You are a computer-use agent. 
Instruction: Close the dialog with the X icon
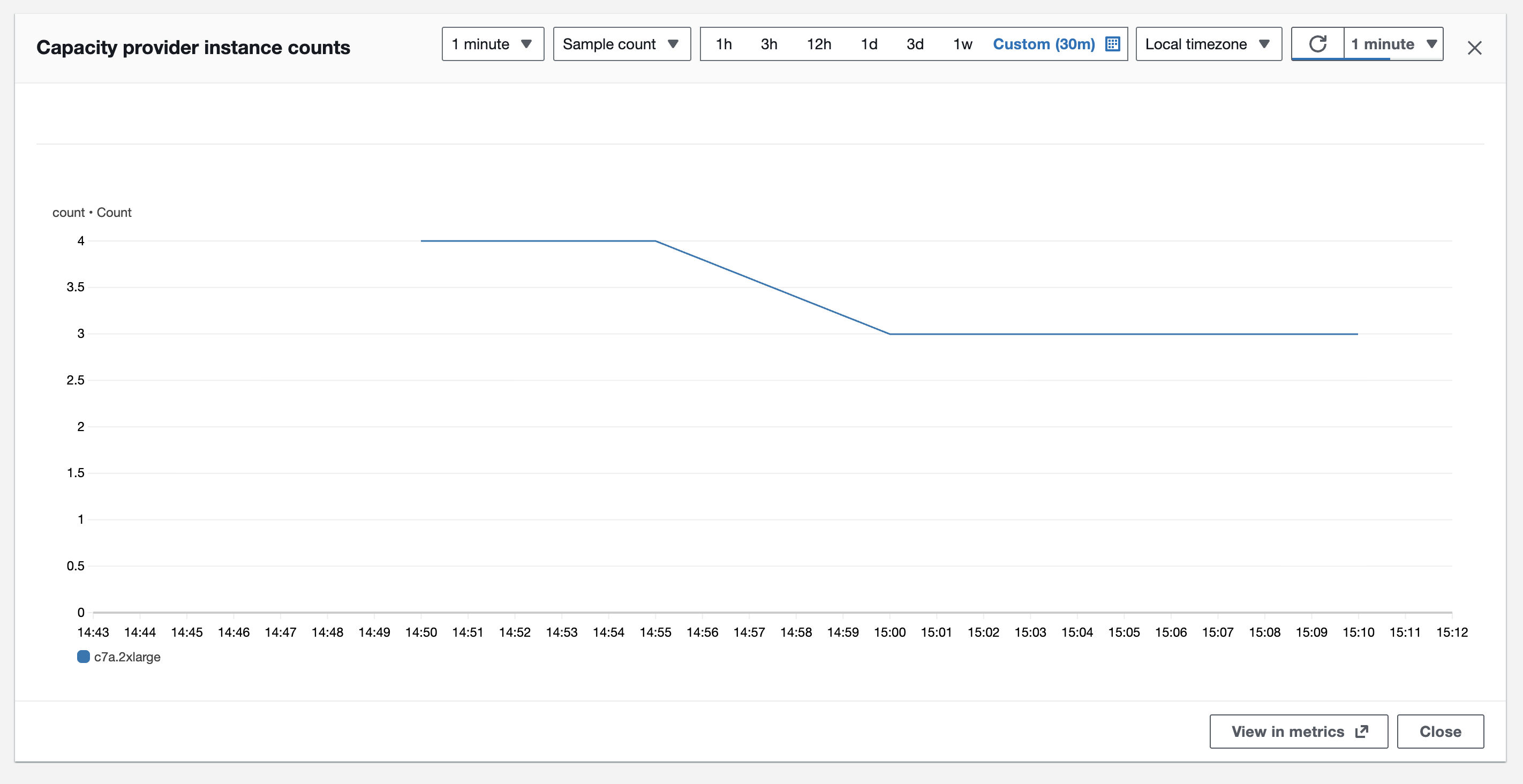point(1474,48)
